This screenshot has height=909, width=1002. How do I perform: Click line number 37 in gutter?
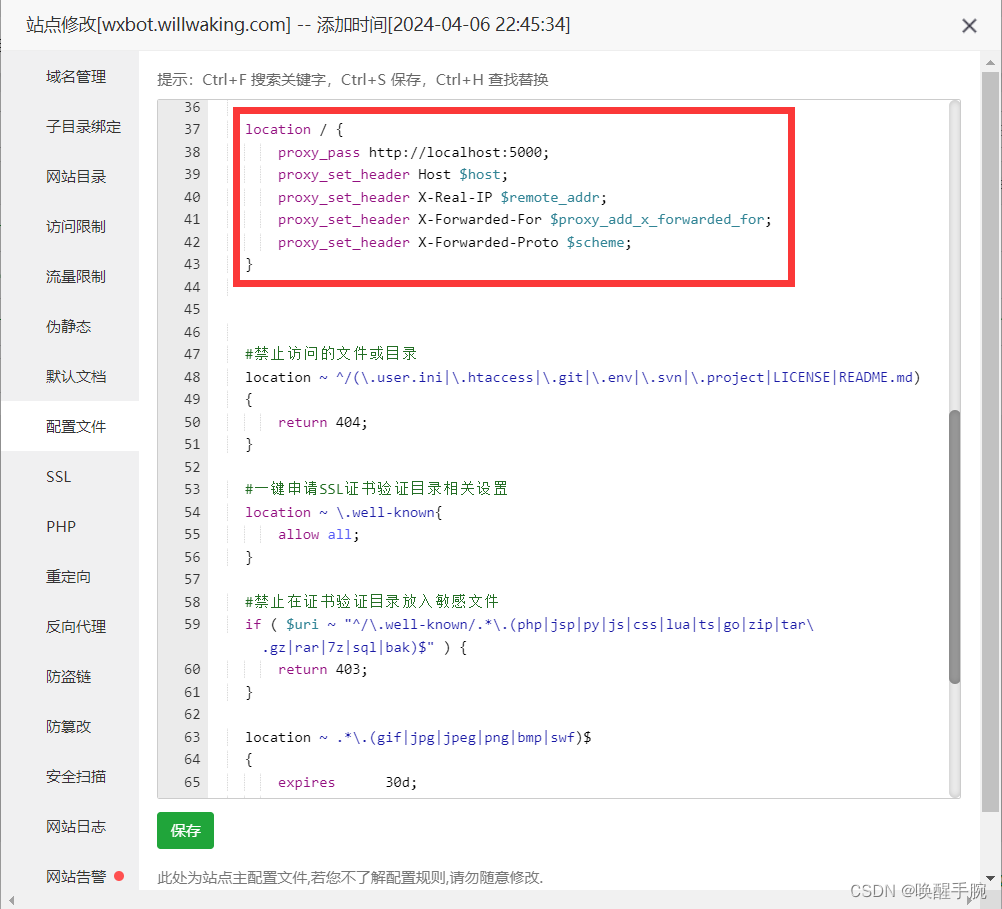(192, 129)
